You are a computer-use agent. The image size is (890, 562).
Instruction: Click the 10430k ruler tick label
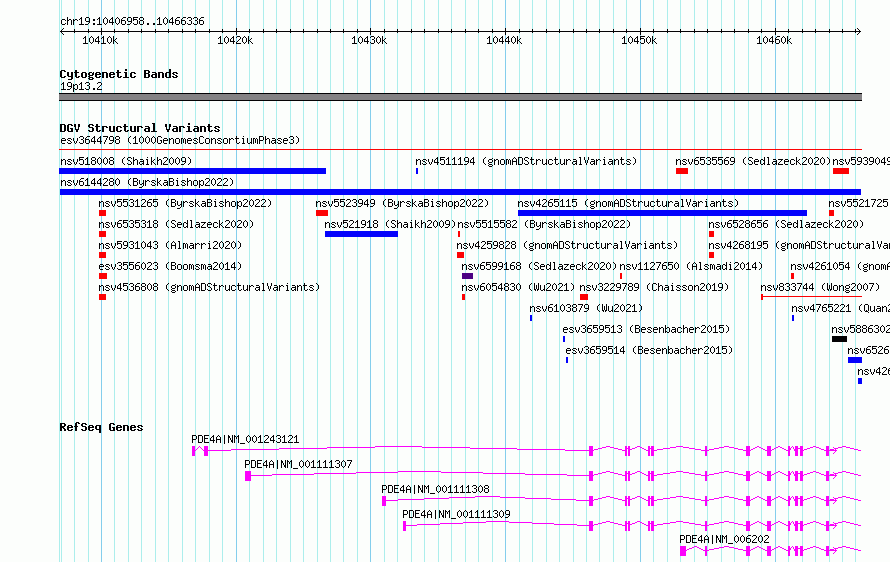[370, 40]
